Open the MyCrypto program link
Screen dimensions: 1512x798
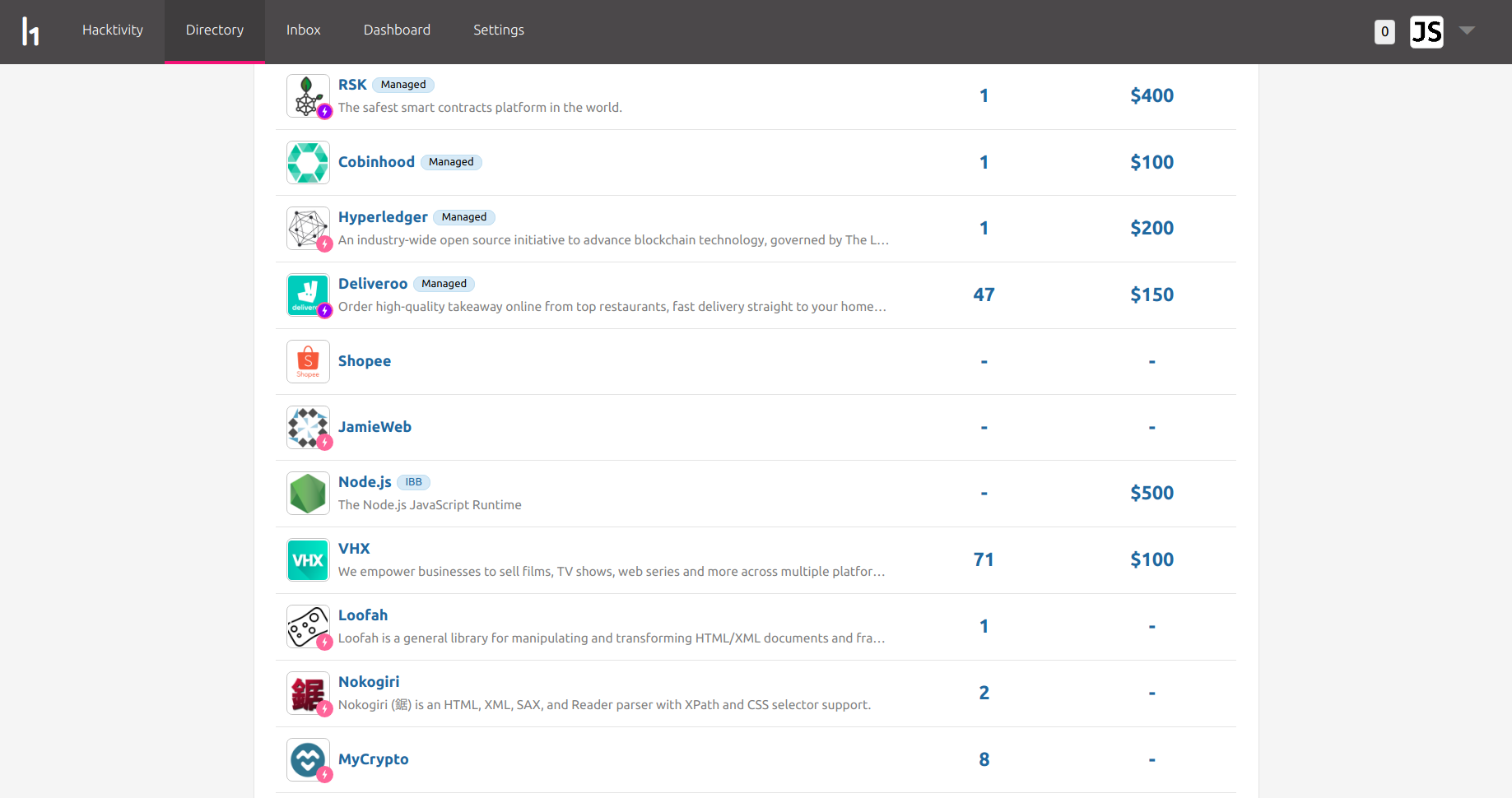[373, 759]
